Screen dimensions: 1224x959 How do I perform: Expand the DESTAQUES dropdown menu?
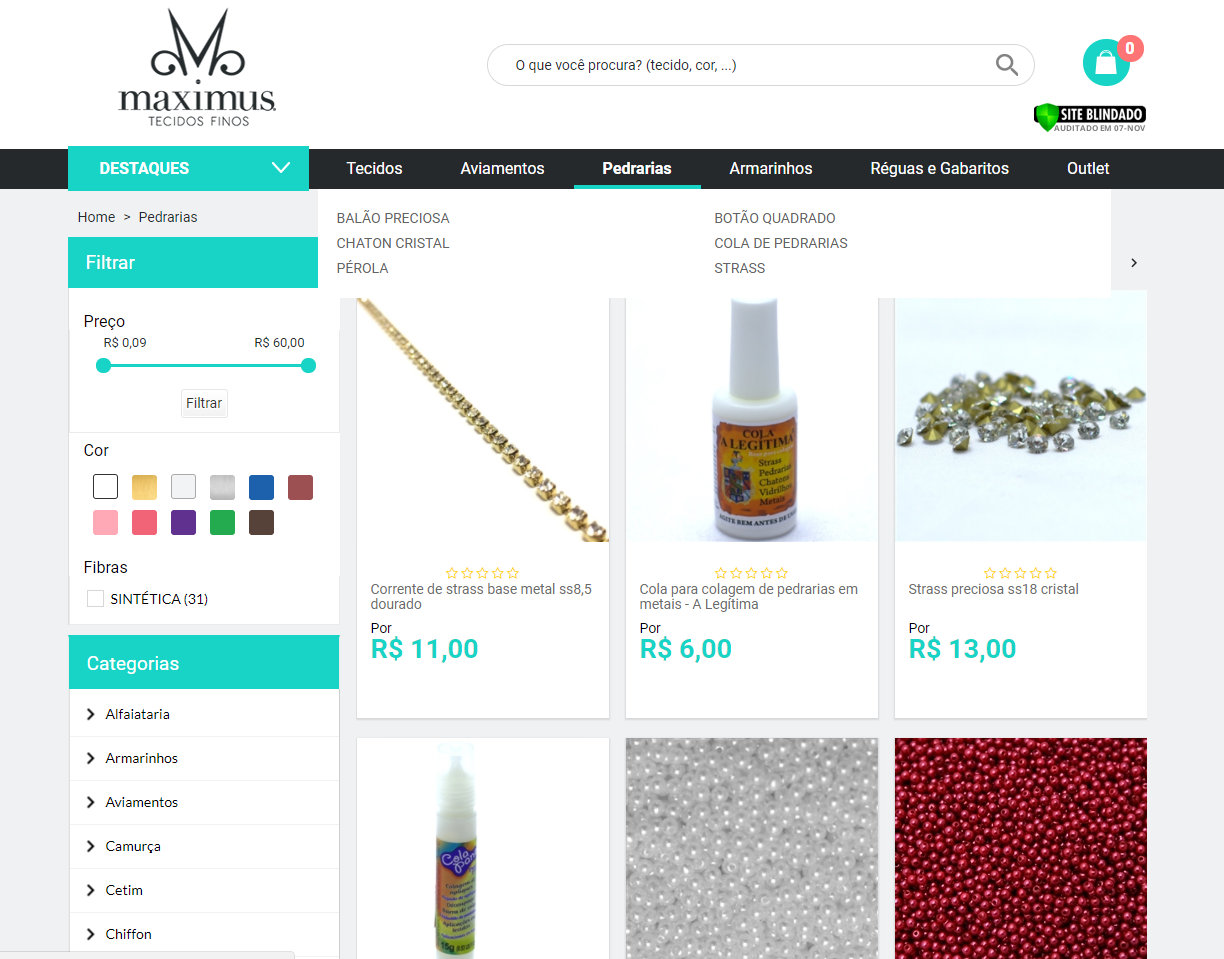click(x=188, y=168)
